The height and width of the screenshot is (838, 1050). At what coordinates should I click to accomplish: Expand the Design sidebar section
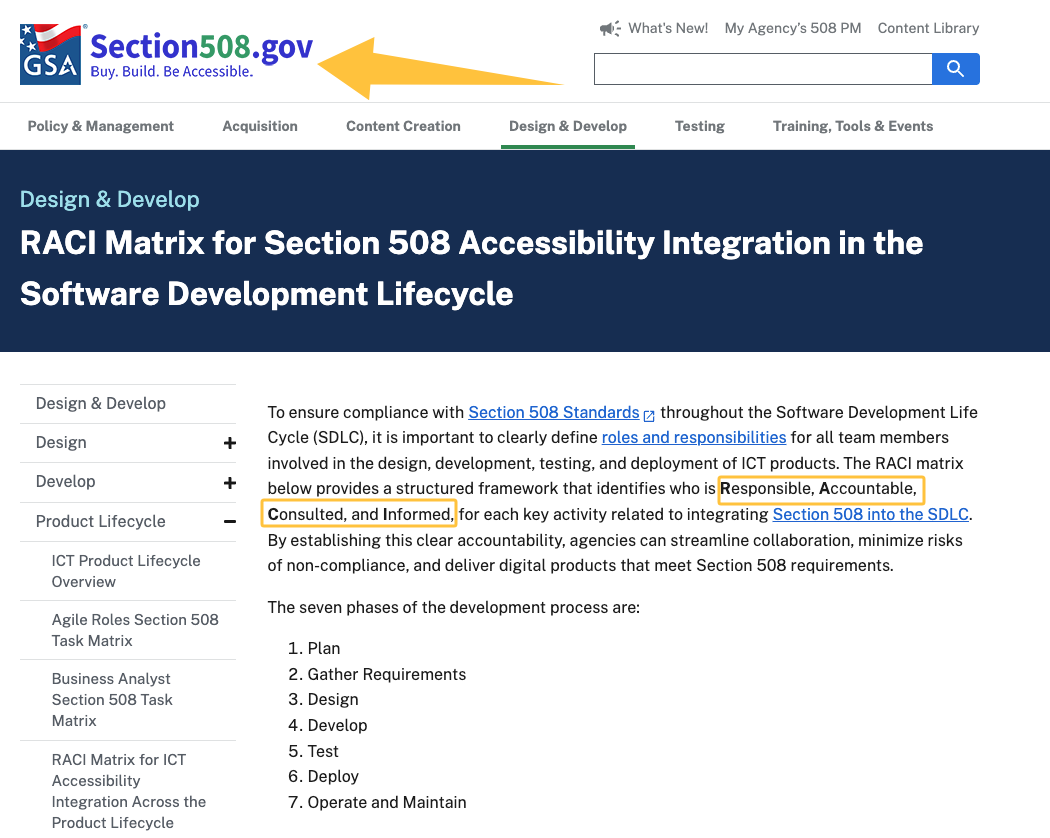tap(230, 443)
